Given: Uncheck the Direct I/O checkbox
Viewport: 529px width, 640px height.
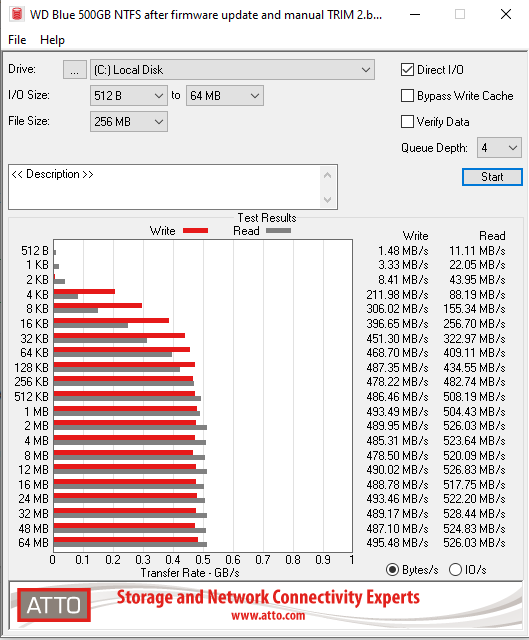Looking at the screenshot, I should [x=407, y=70].
